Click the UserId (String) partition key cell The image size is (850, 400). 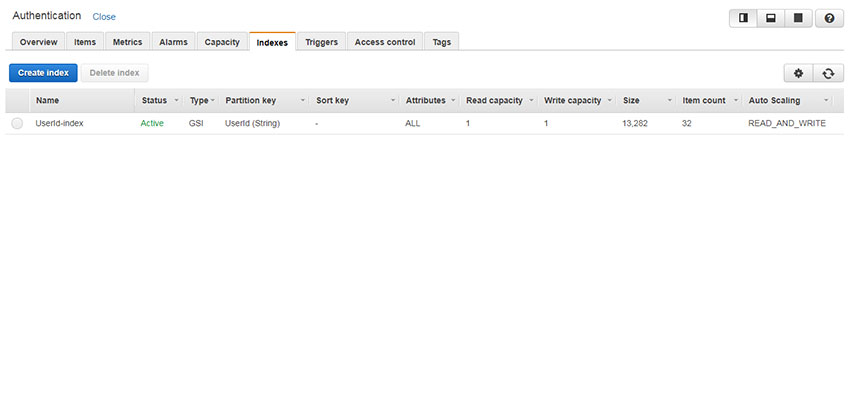point(253,124)
